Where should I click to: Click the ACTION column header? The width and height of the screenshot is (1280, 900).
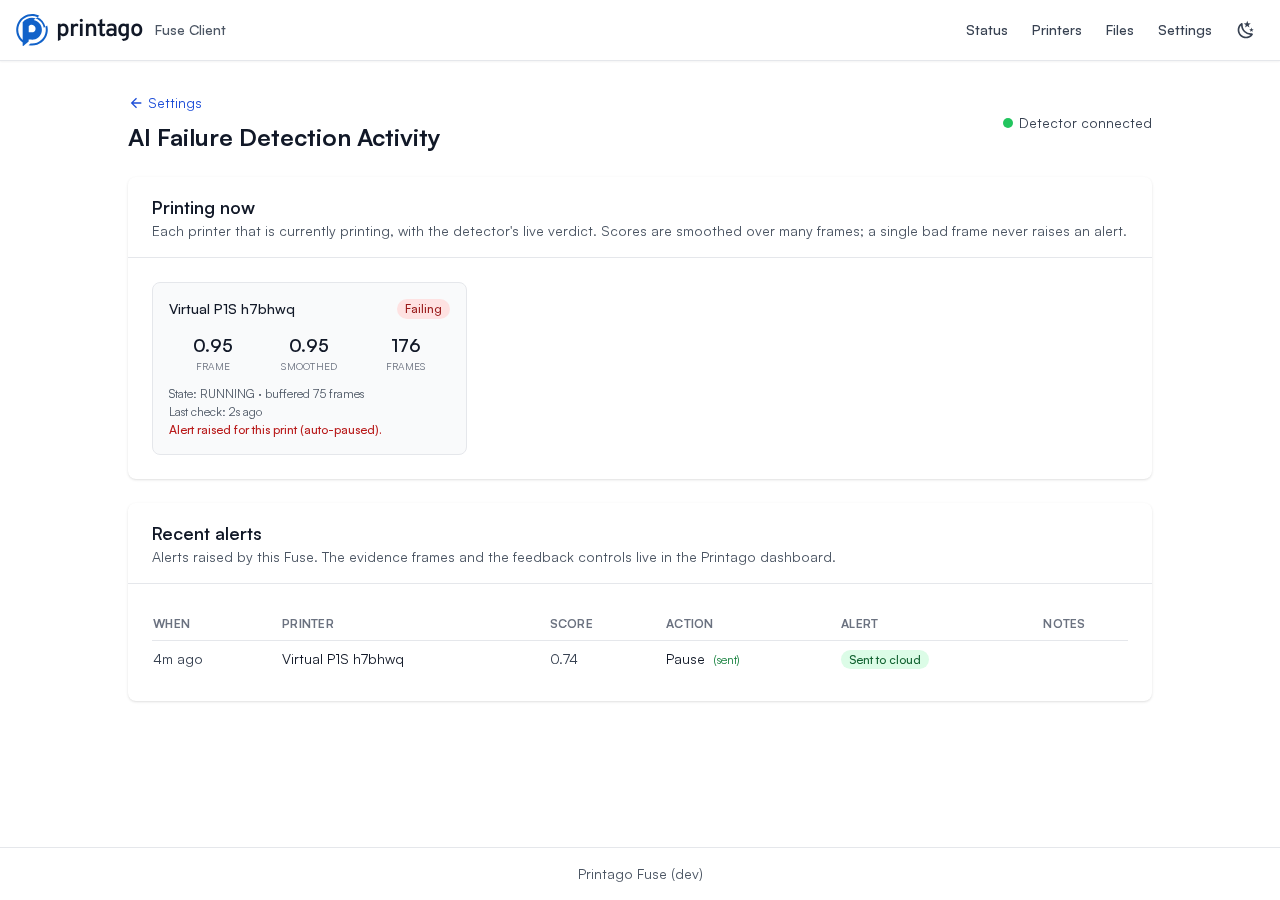click(690, 624)
